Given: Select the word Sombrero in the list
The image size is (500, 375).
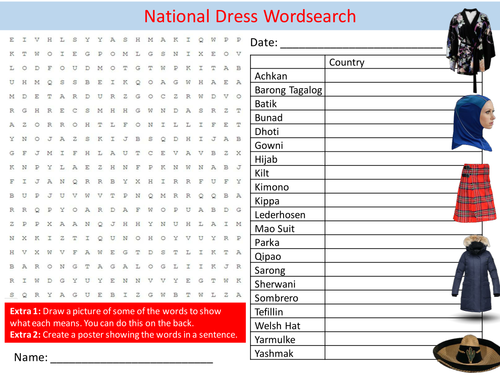Looking at the screenshot, I should [276, 298].
